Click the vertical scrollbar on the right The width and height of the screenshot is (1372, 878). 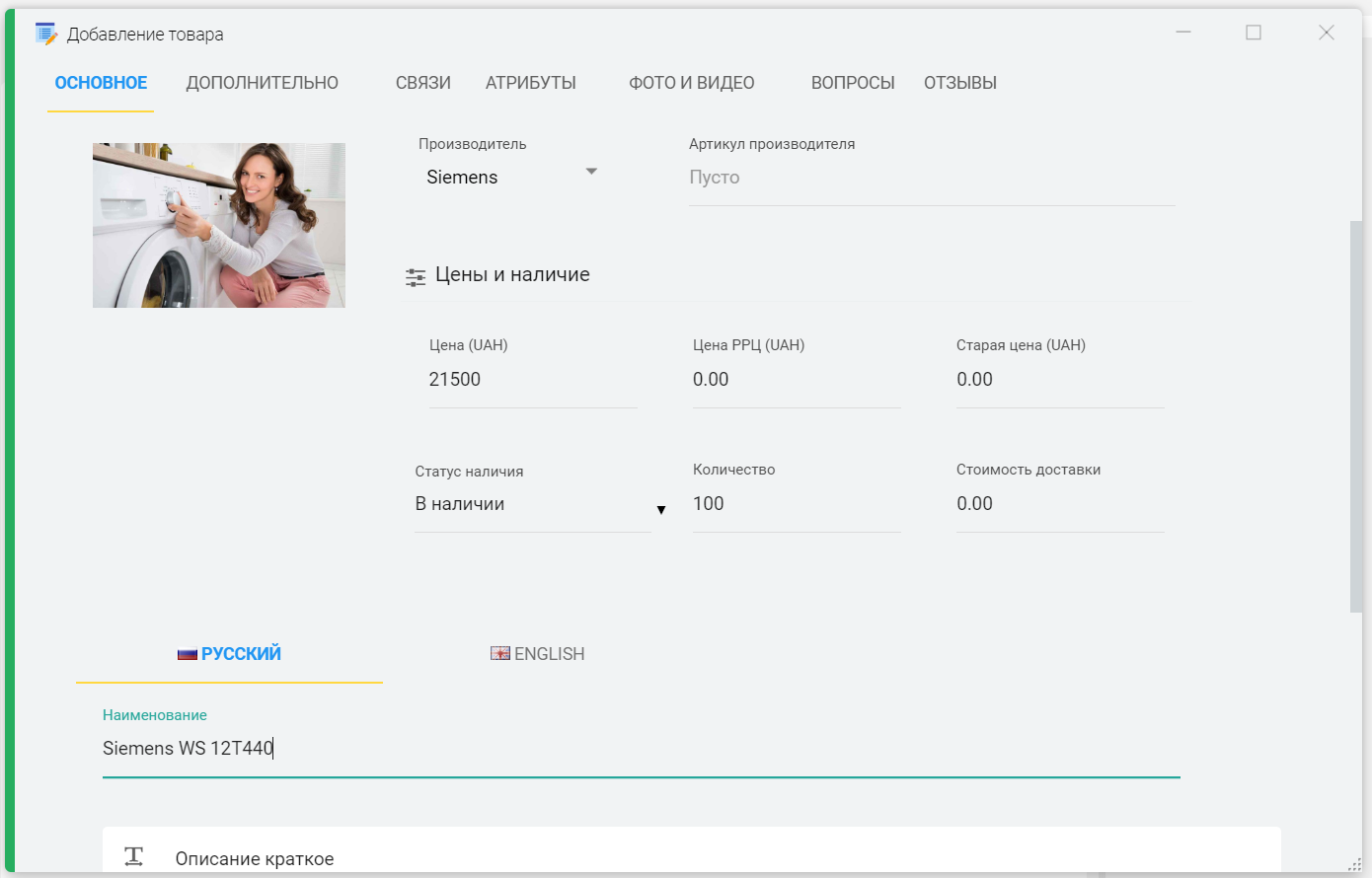(x=1355, y=414)
